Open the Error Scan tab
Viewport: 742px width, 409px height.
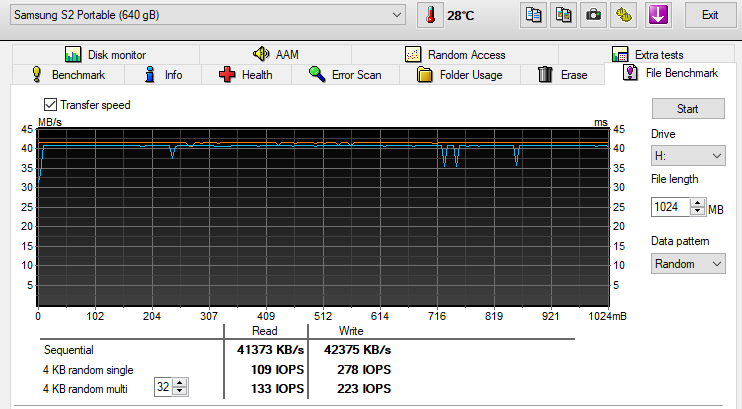(345, 74)
